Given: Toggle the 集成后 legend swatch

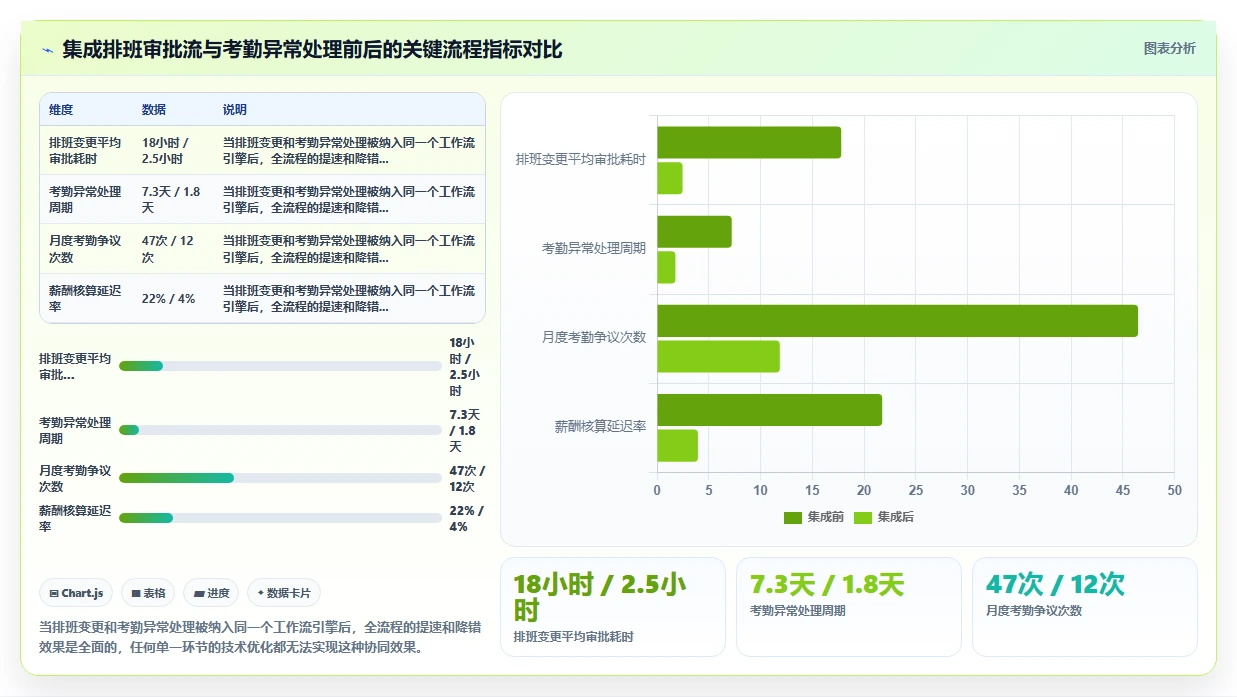Looking at the screenshot, I should point(863,517).
